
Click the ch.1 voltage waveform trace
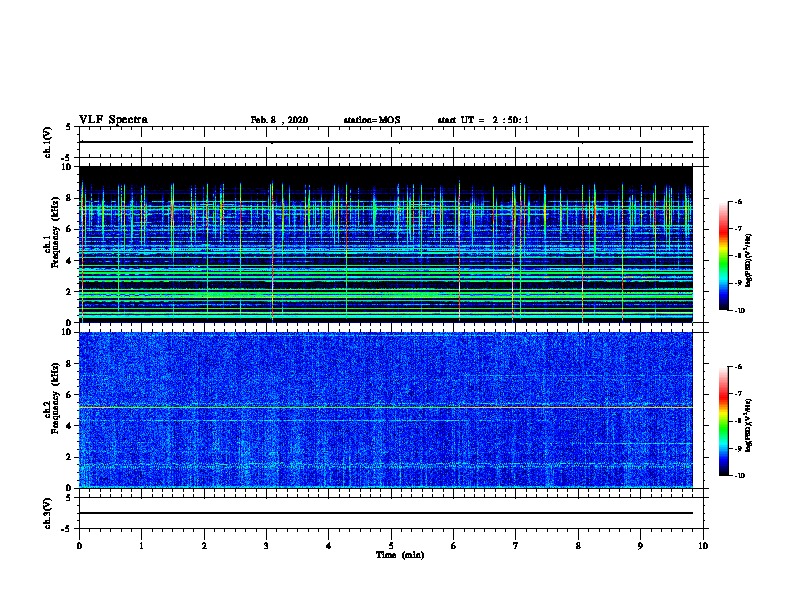click(x=386, y=142)
